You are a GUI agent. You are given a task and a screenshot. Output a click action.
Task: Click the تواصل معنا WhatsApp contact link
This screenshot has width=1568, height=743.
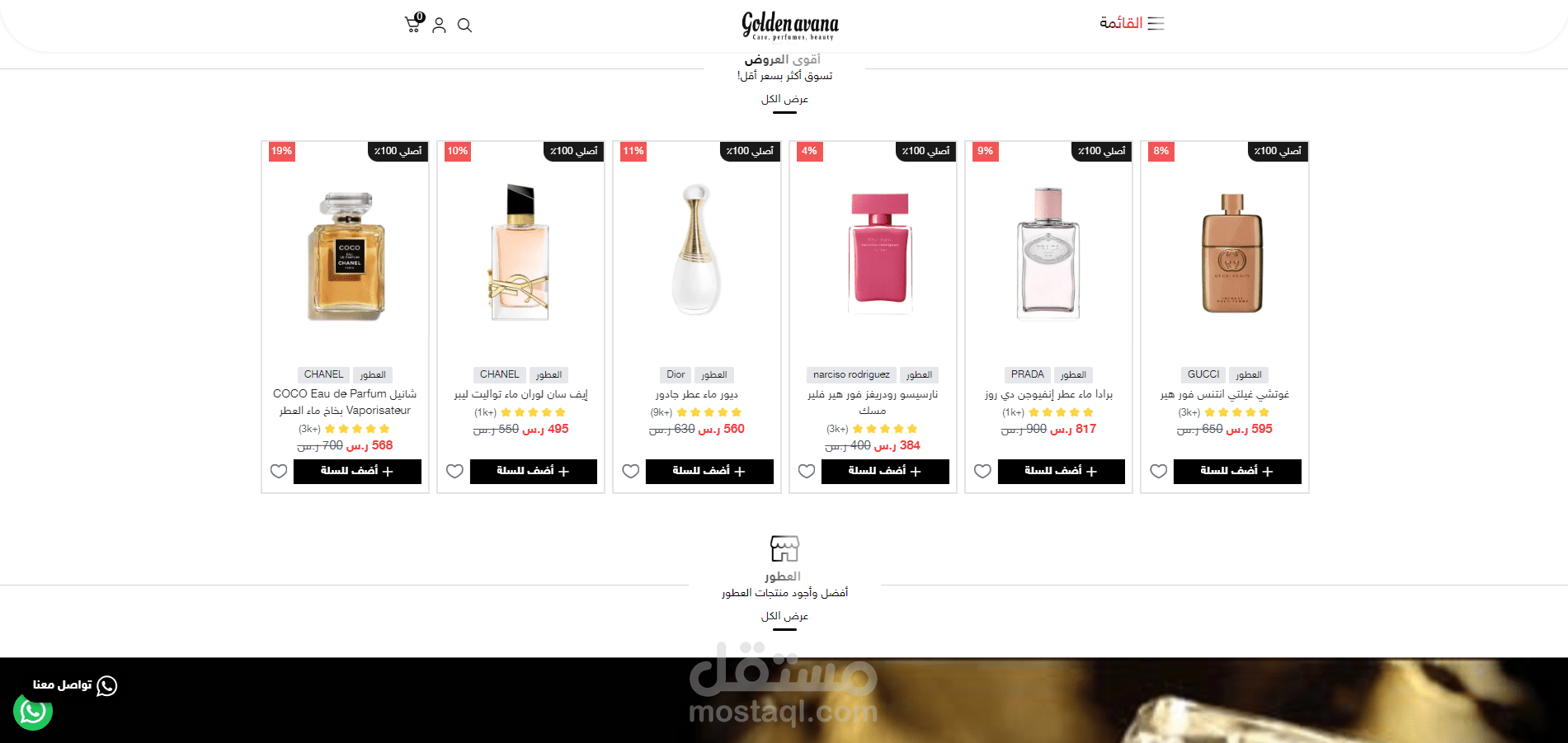(x=74, y=685)
